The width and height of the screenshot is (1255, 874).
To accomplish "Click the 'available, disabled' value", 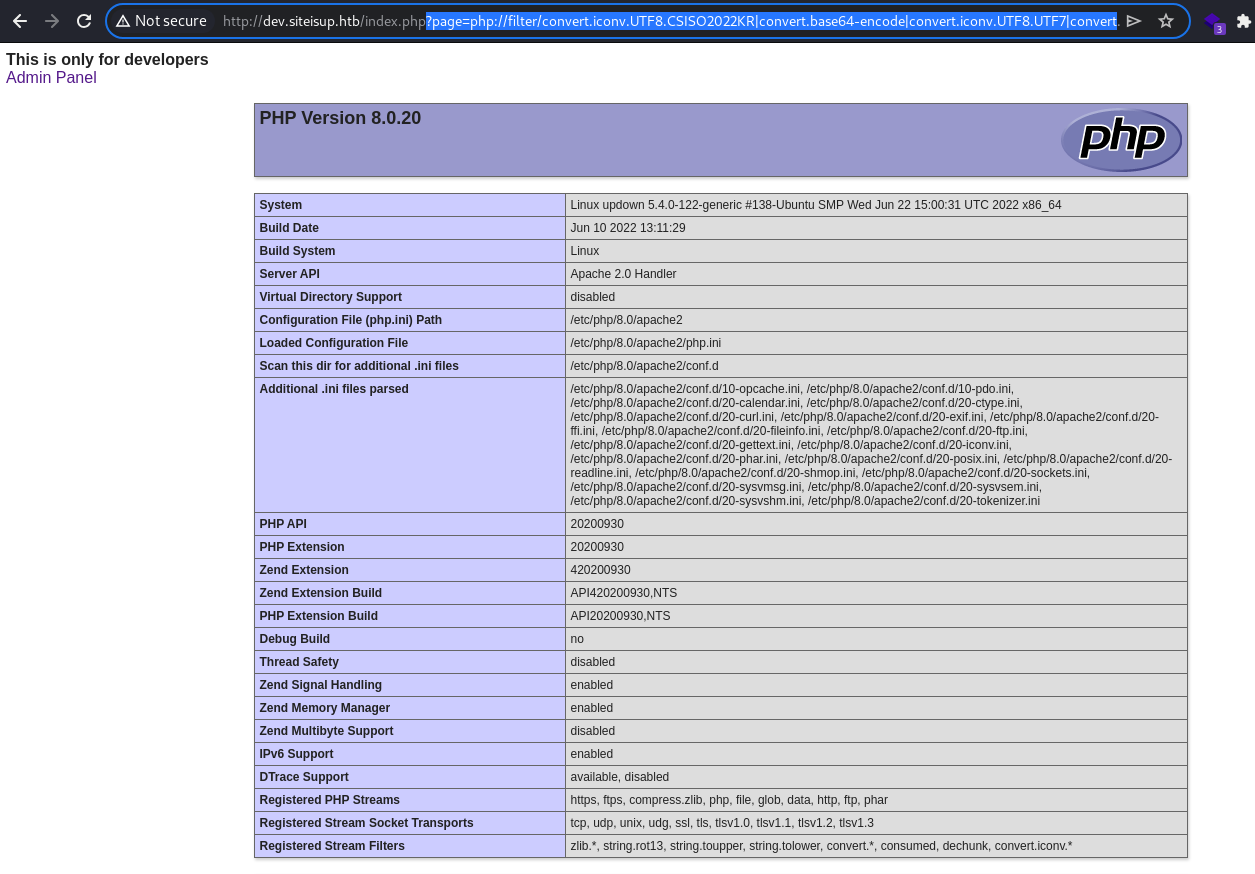I will point(620,777).
